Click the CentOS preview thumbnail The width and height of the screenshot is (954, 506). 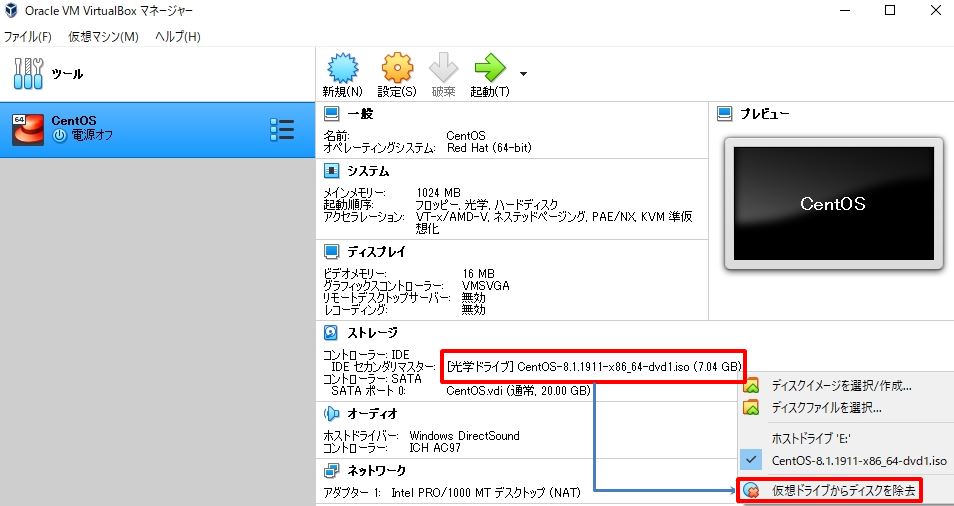[834, 204]
